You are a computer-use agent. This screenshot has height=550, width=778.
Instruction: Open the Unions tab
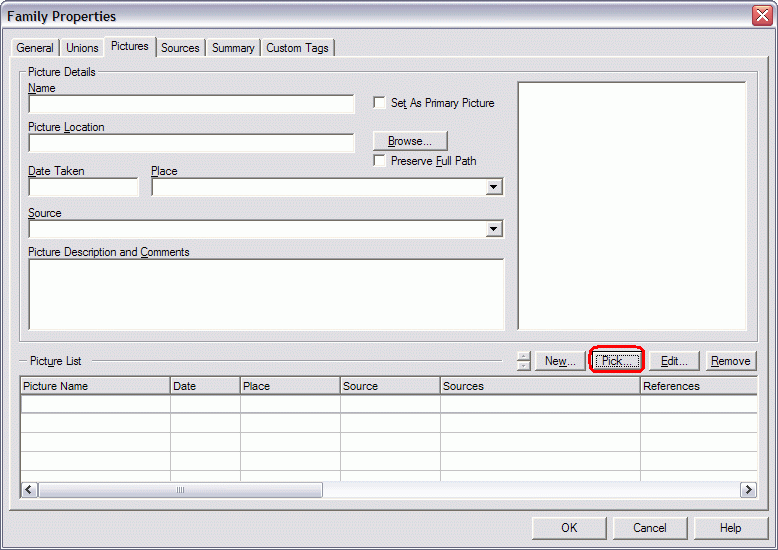82,48
